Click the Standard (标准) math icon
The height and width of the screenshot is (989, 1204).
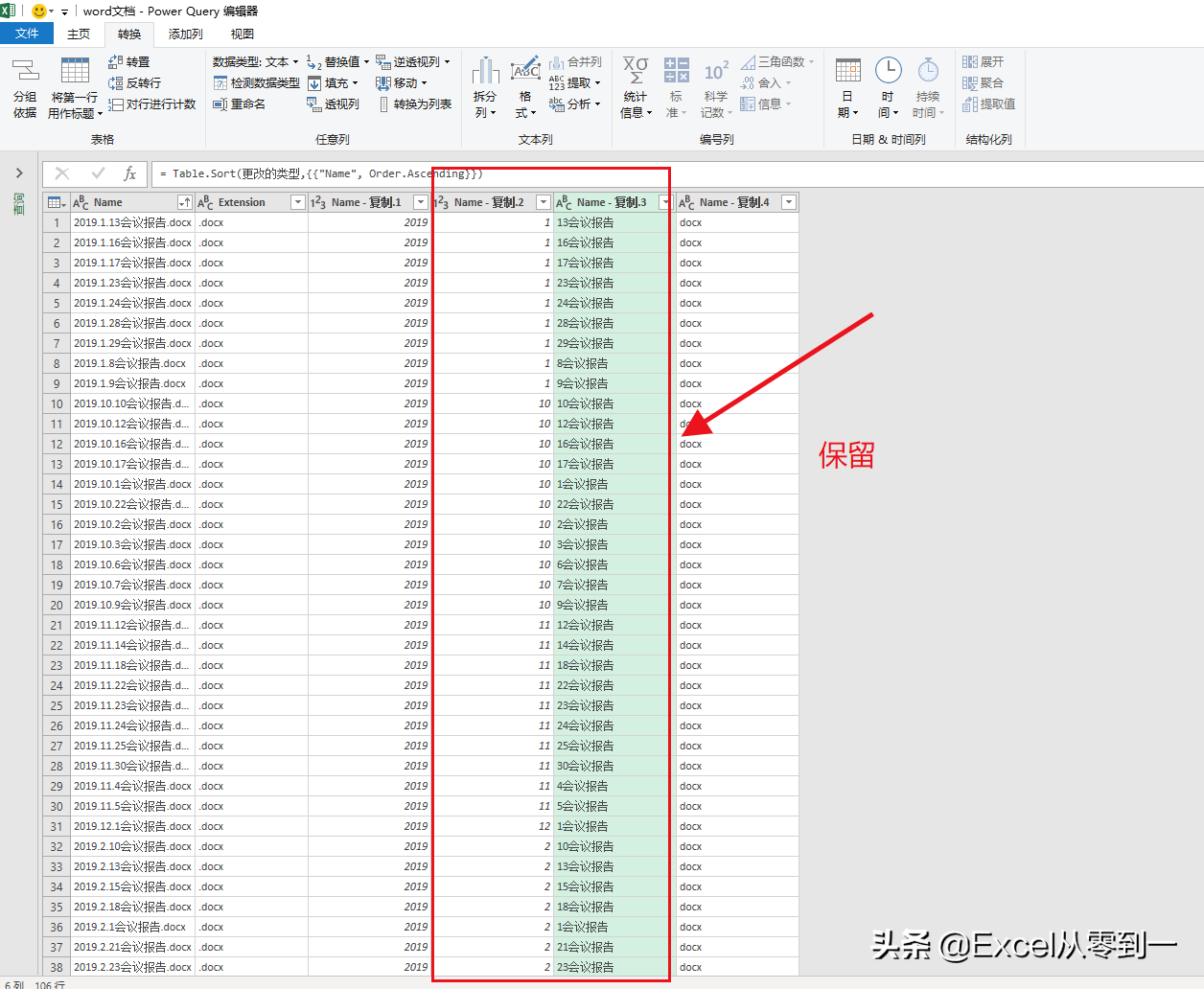(676, 70)
